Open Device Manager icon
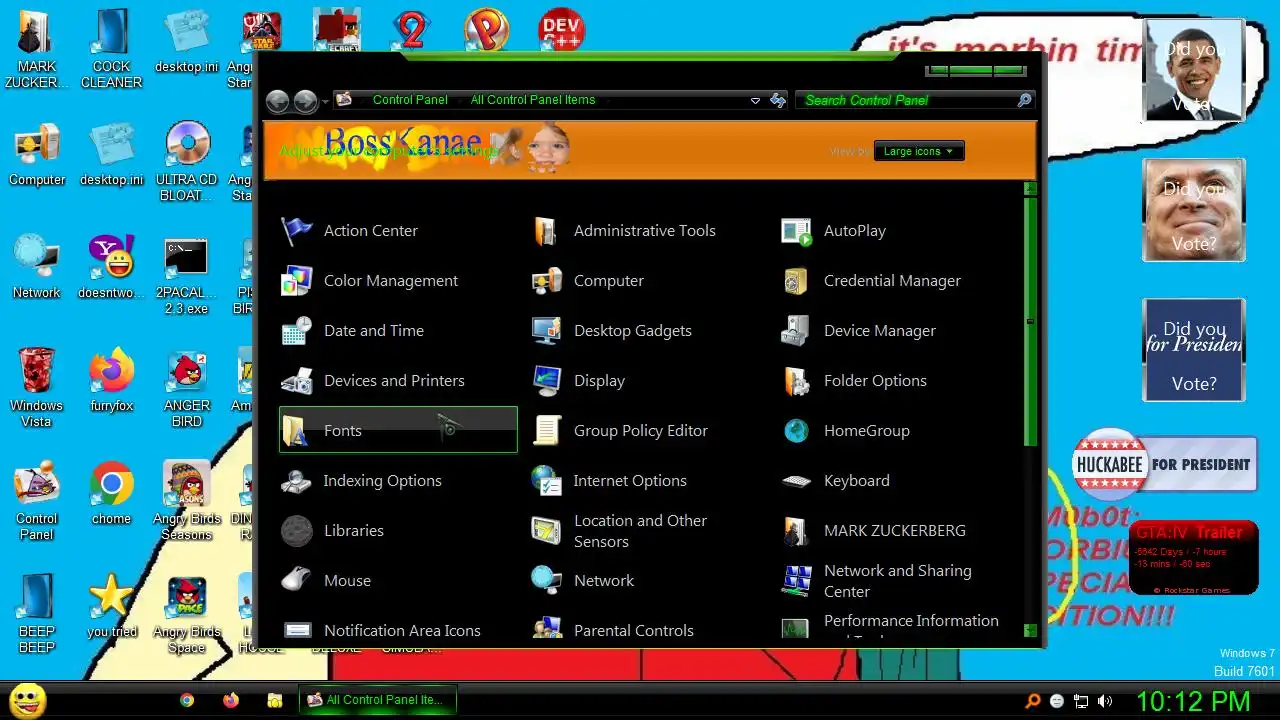The image size is (1280, 720). [796, 331]
